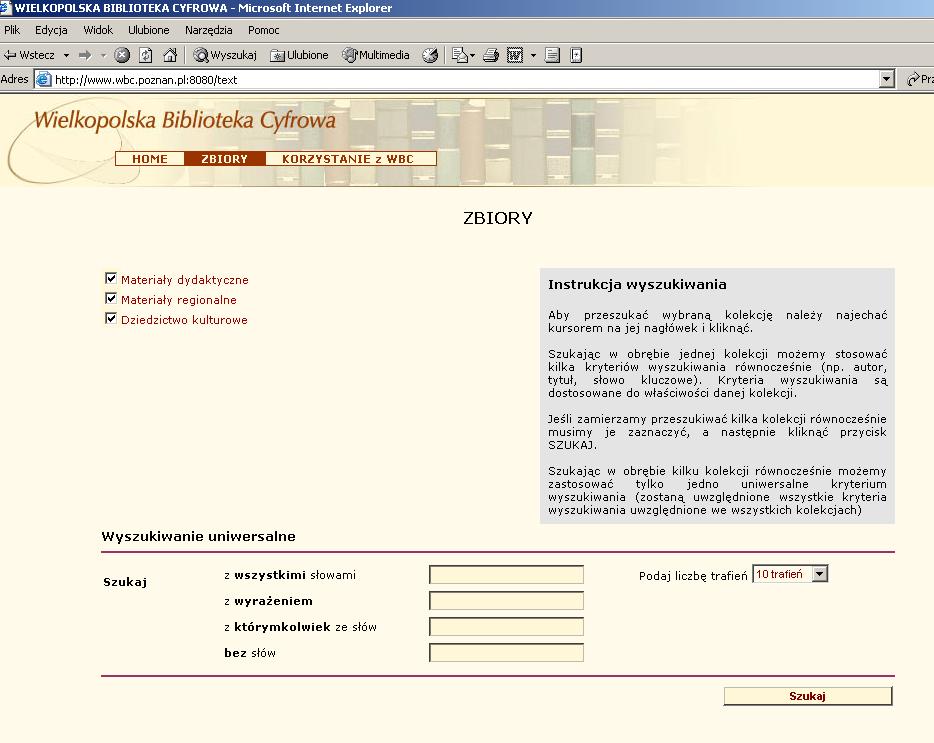Click the ZBIORY page heading text
Screen dimensions: 934x743
[x=498, y=218]
